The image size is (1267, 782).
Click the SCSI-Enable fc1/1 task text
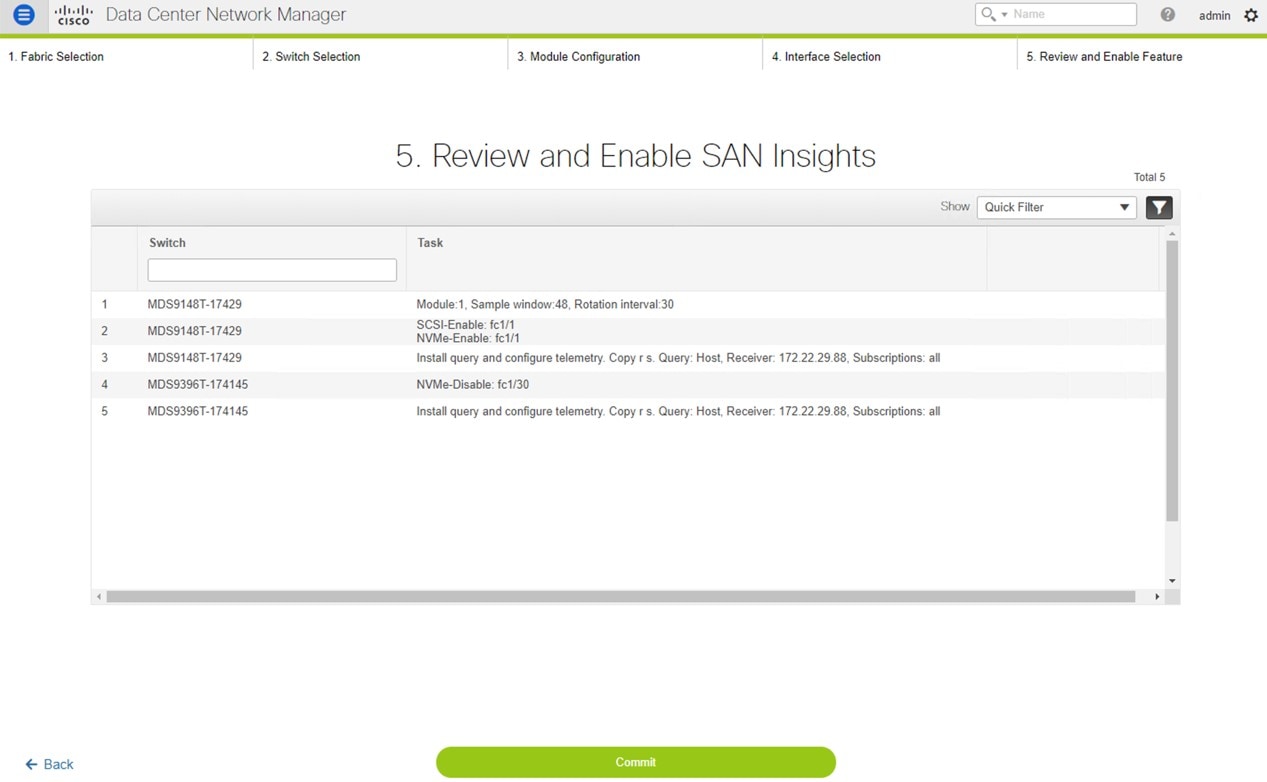pyautogui.click(x=466, y=325)
